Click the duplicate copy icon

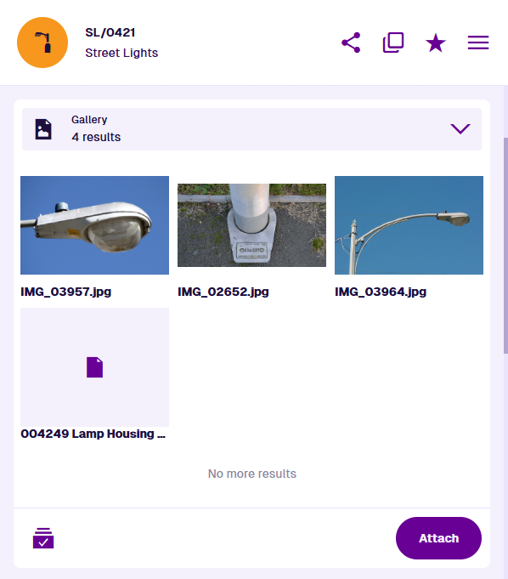coord(393,42)
